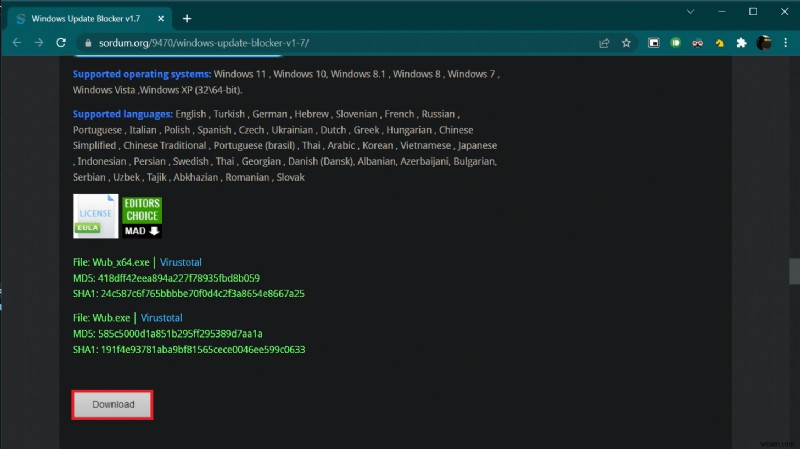The height and width of the screenshot is (449, 800).
Task: Bookmark this page with star icon
Action: pos(626,43)
